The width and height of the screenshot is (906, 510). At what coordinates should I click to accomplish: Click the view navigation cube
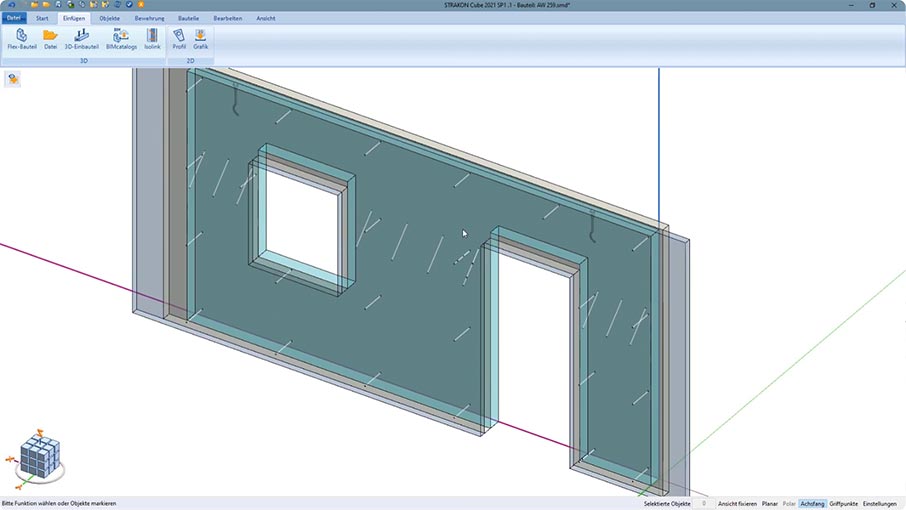click(40, 458)
